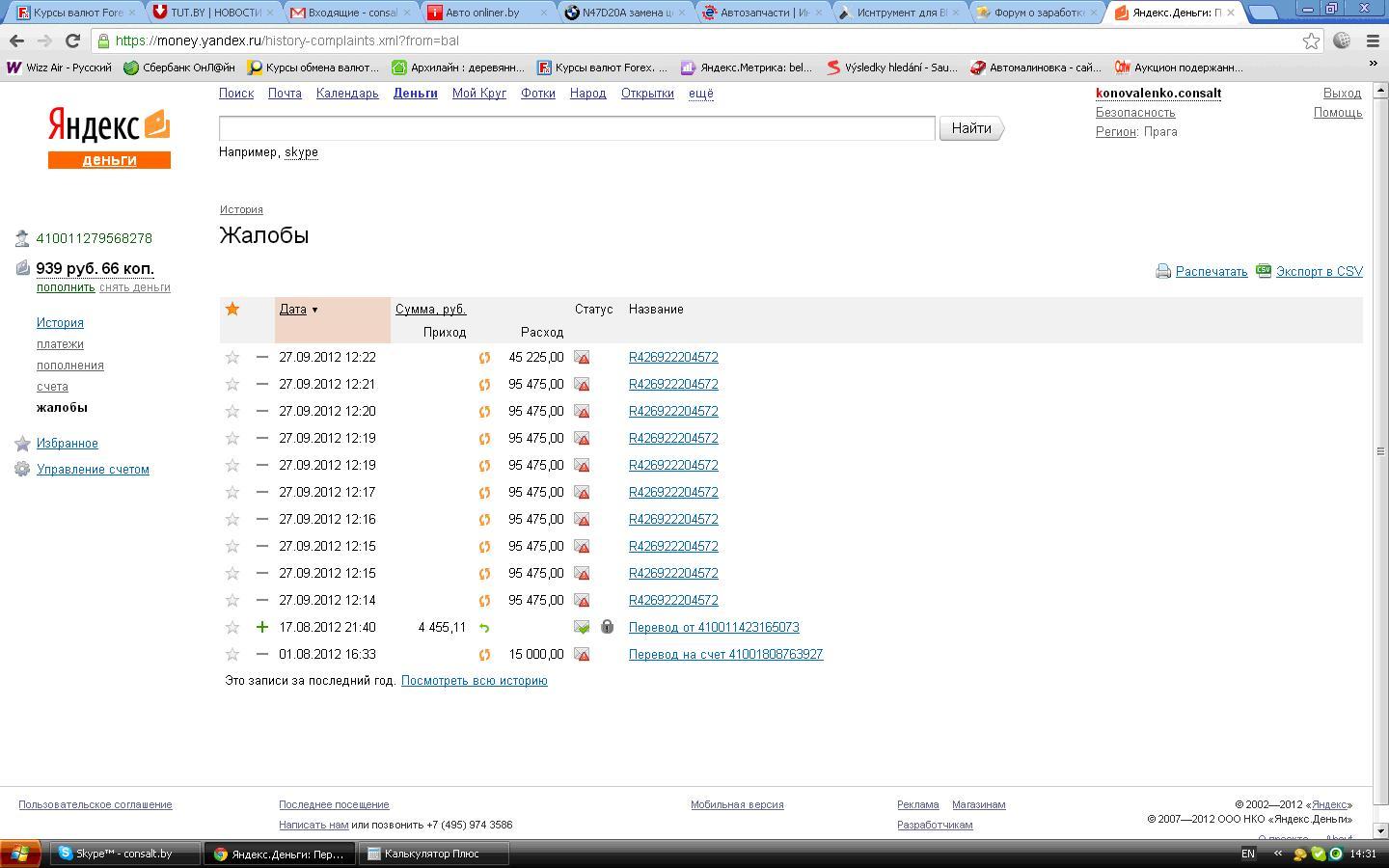
Task: Expand the ещё services menu
Action: [x=700, y=94]
